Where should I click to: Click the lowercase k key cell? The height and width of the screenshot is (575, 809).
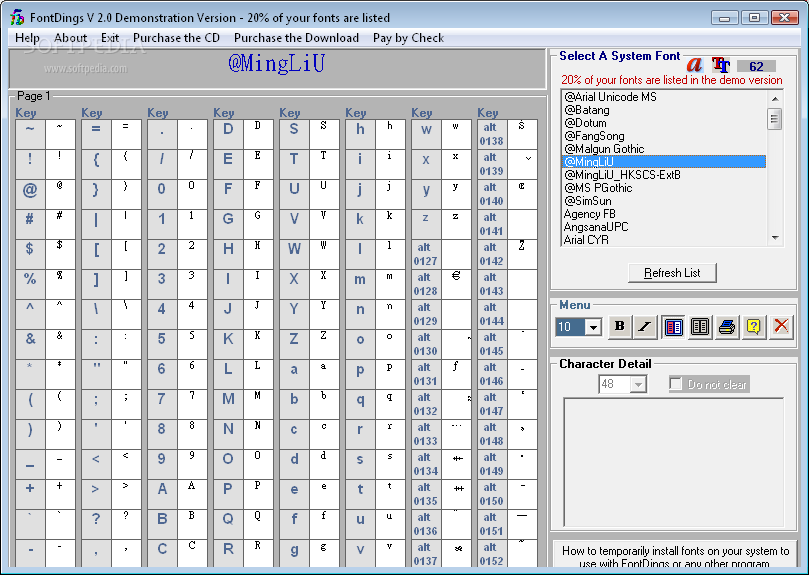click(361, 223)
